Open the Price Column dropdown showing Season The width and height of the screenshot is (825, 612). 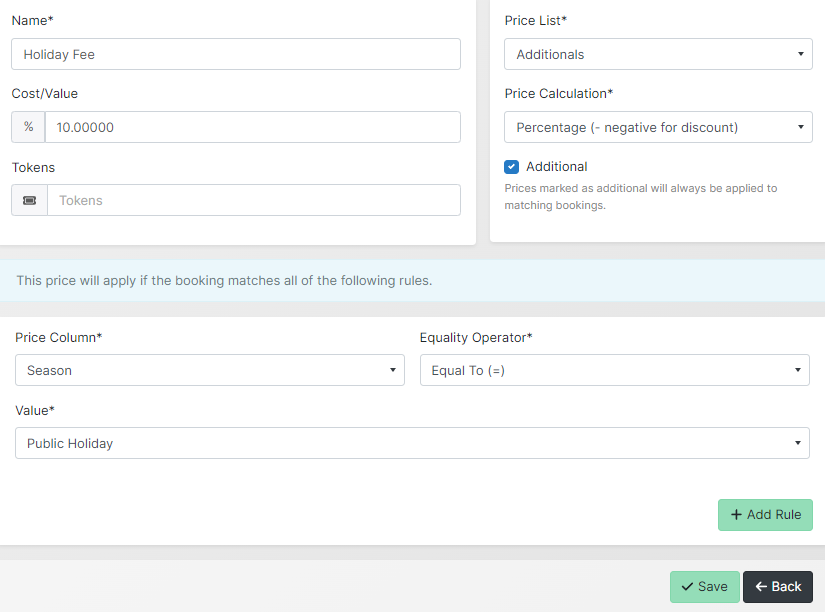click(209, 370)
